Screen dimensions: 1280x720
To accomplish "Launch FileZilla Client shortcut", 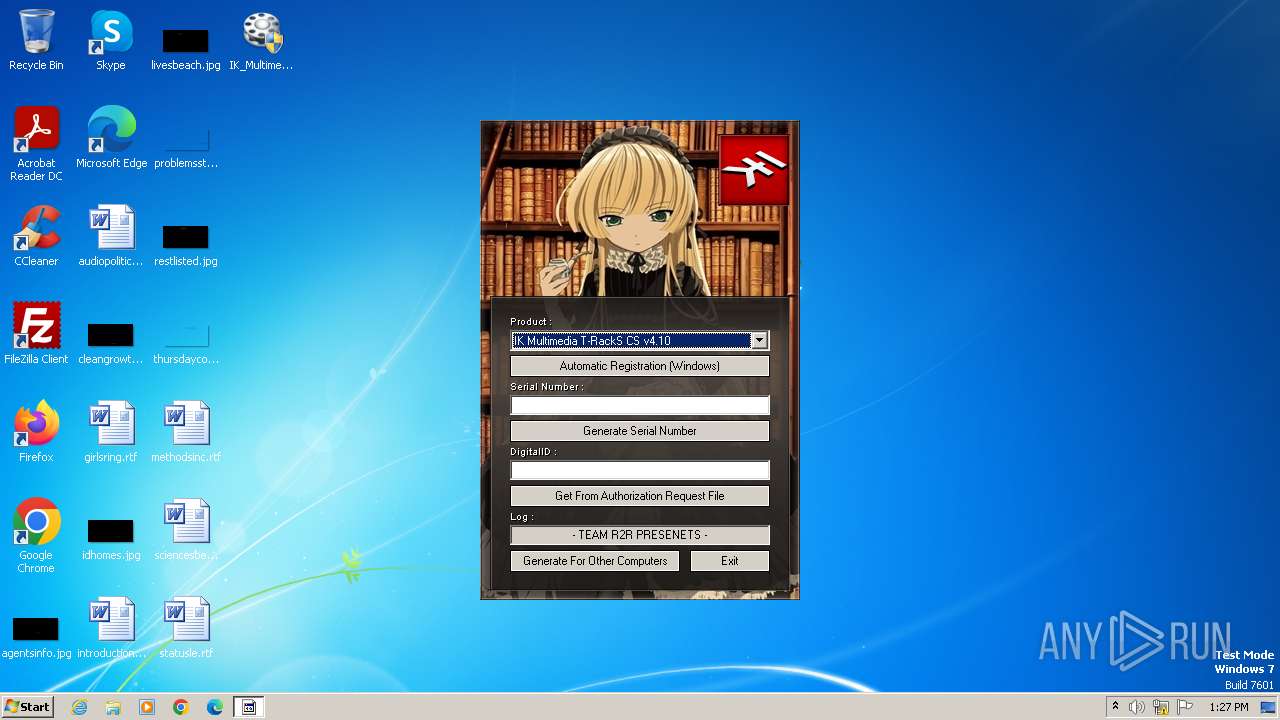I will pyautogui.click(x=36, y=334).
